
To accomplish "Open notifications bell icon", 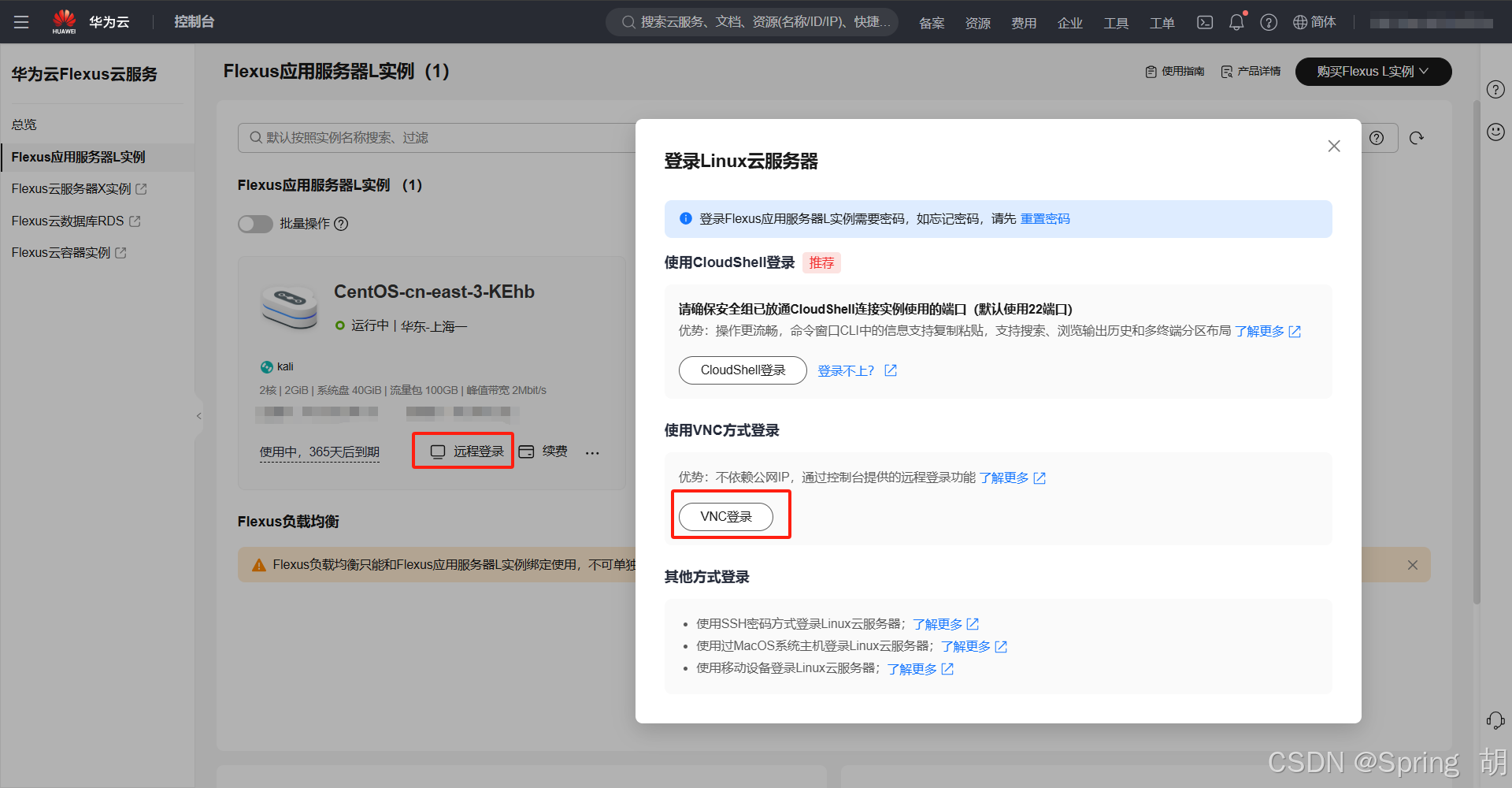I will (1236, 22).
